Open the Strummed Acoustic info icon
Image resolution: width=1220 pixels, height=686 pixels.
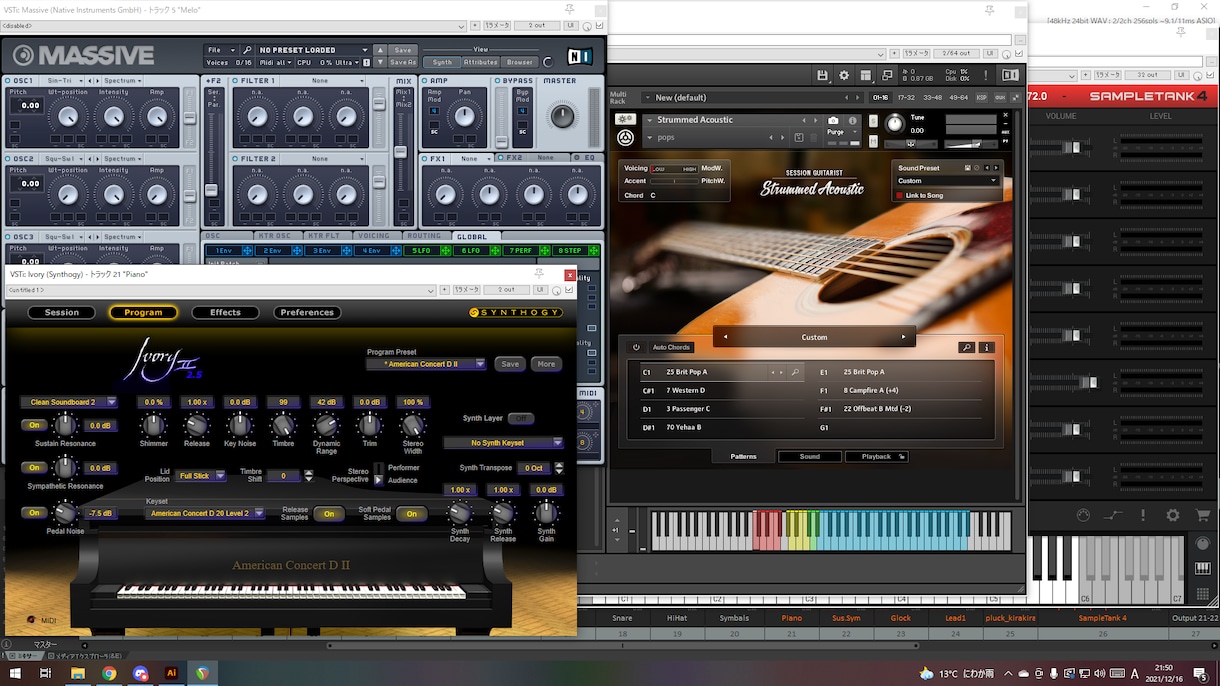[x=853, y=120]
